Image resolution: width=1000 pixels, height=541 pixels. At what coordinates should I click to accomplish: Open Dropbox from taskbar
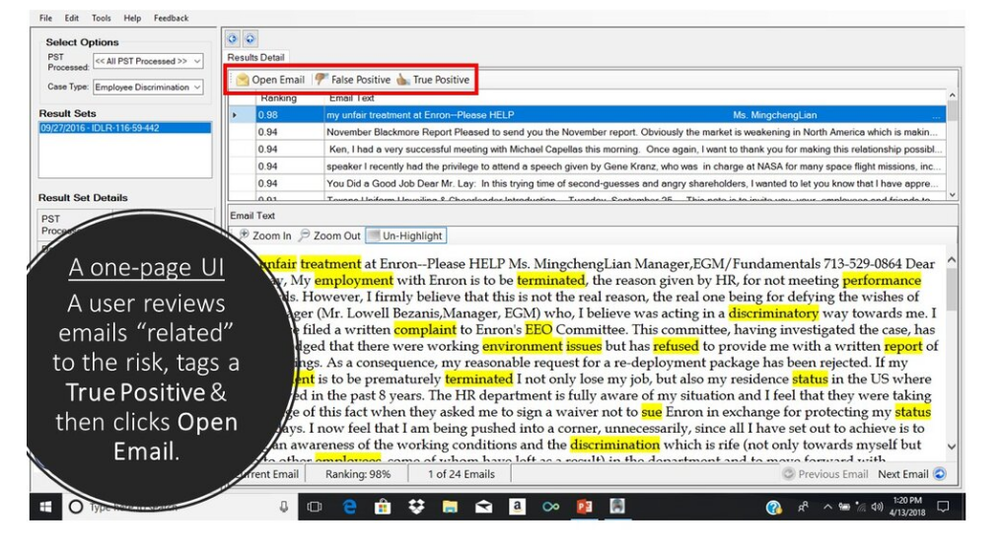[416, 507]
